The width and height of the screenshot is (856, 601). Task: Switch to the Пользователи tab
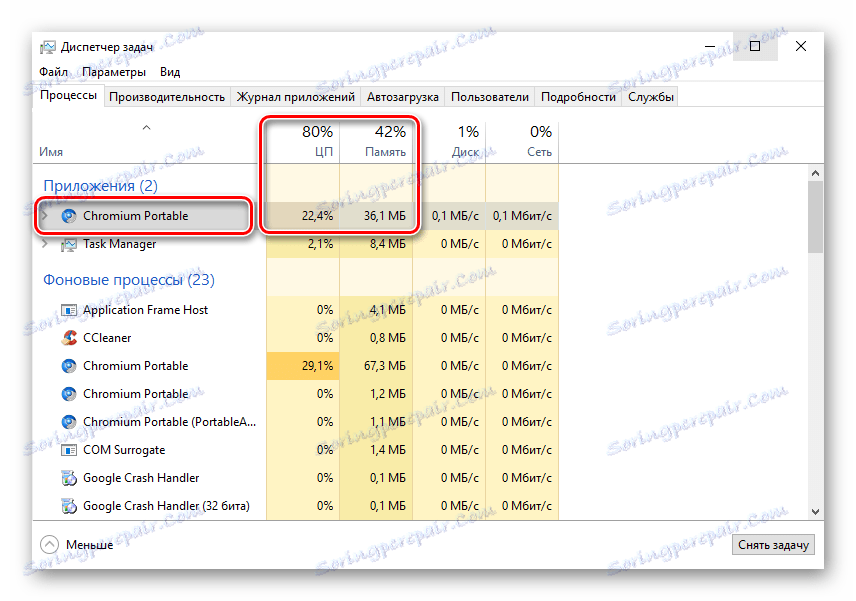490,97
